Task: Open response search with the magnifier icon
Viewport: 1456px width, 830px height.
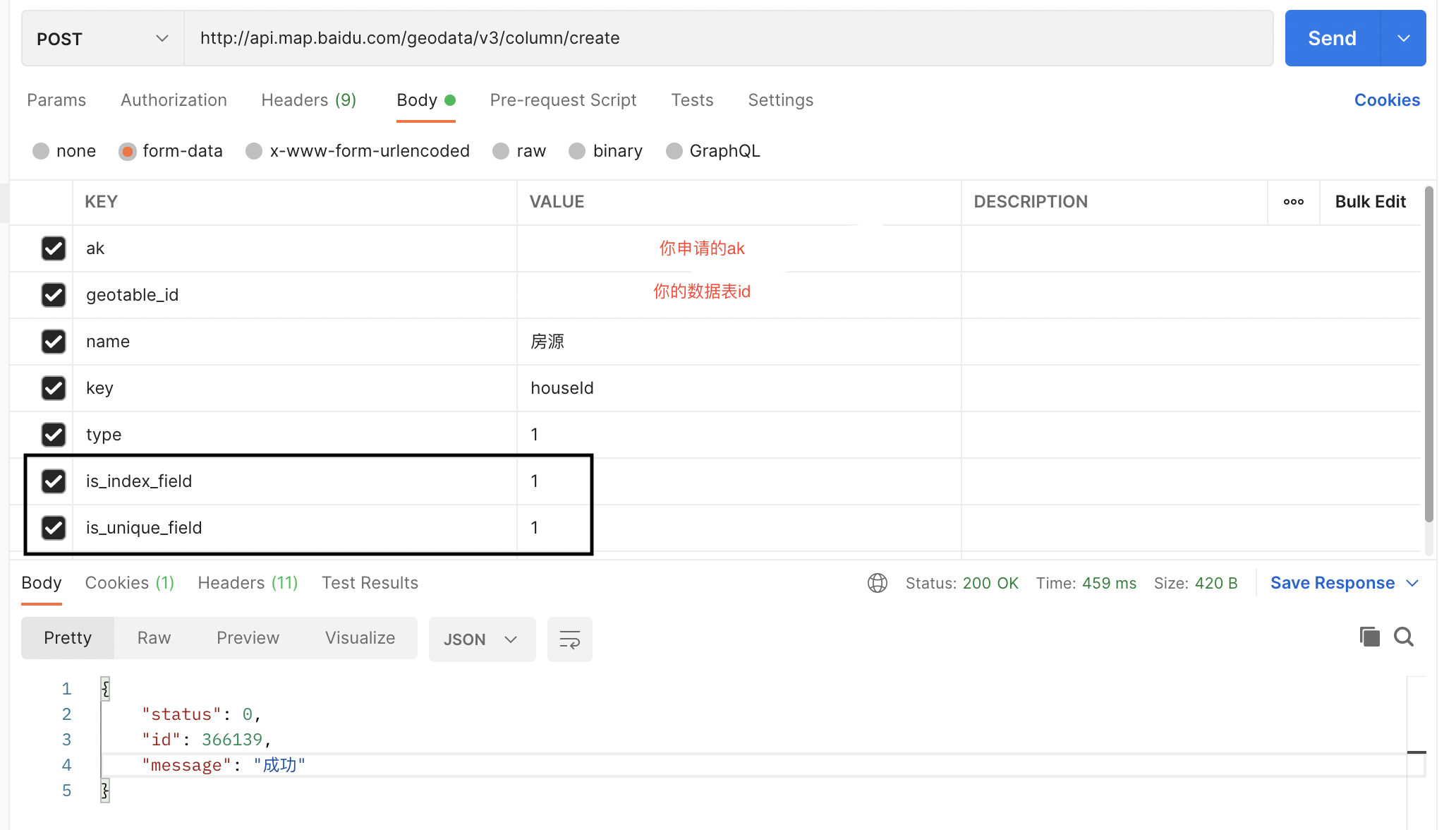Action: point(1404,637)
